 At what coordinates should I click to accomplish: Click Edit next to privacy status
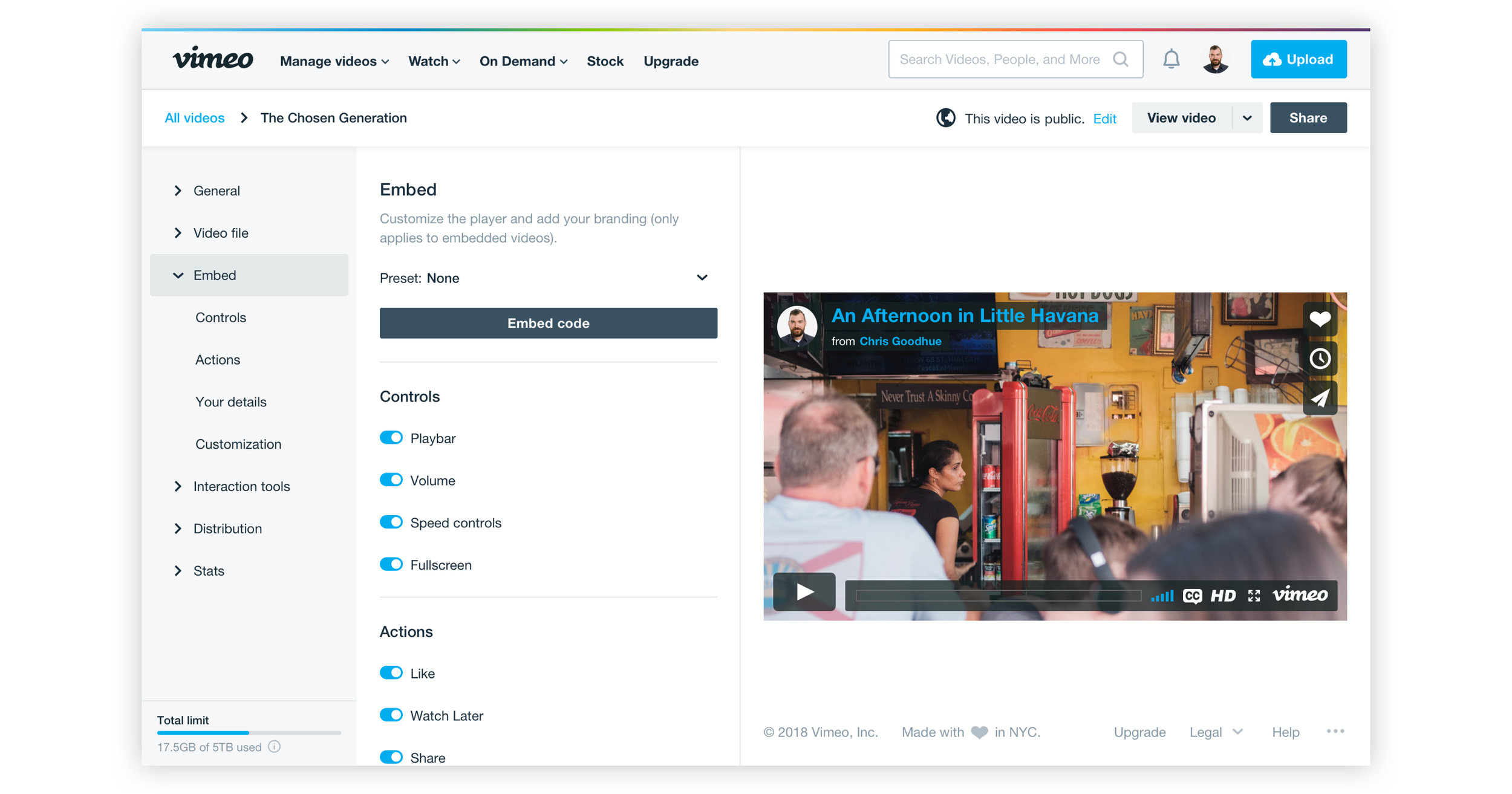tap(1104, 119)
